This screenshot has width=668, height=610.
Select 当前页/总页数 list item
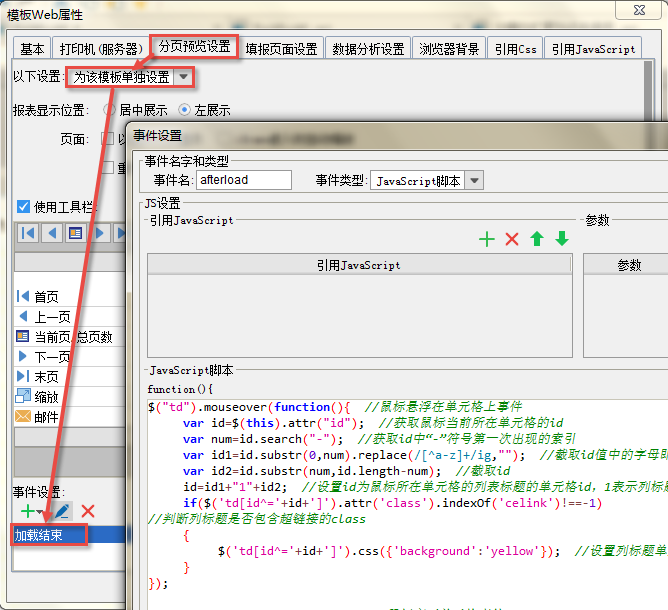point(70,337)
